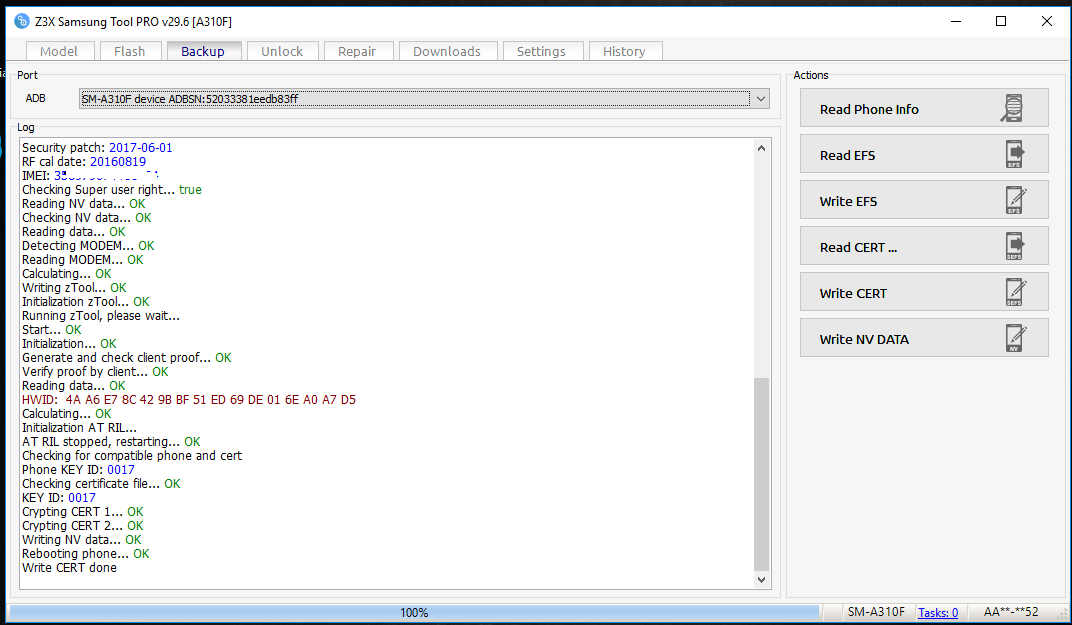Click the Write NV DATA pencil icon

tap(1015, 338)
